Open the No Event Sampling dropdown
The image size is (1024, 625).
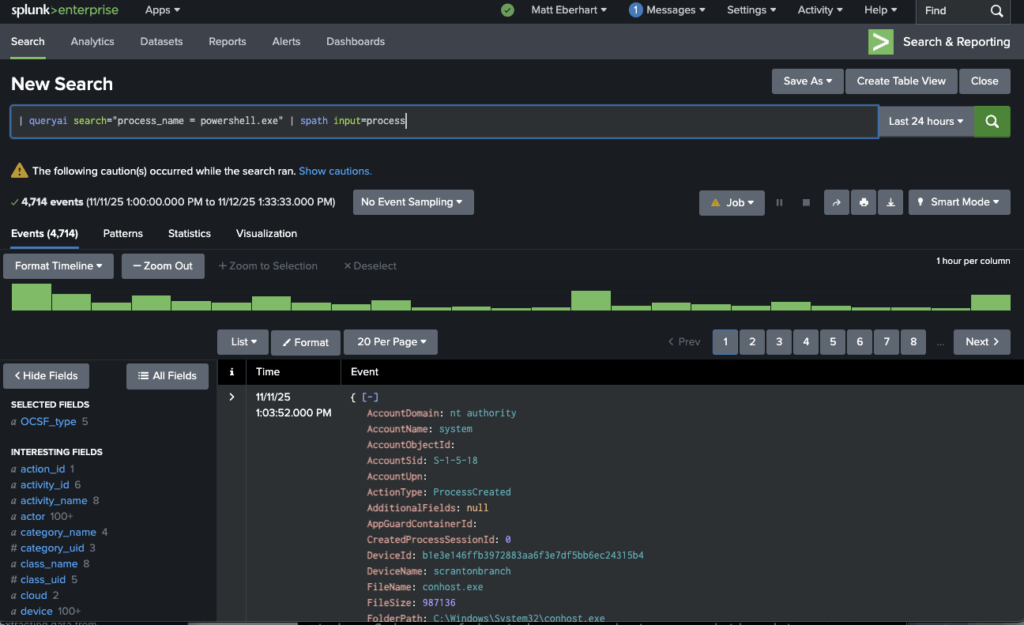[x=413, y=201]
